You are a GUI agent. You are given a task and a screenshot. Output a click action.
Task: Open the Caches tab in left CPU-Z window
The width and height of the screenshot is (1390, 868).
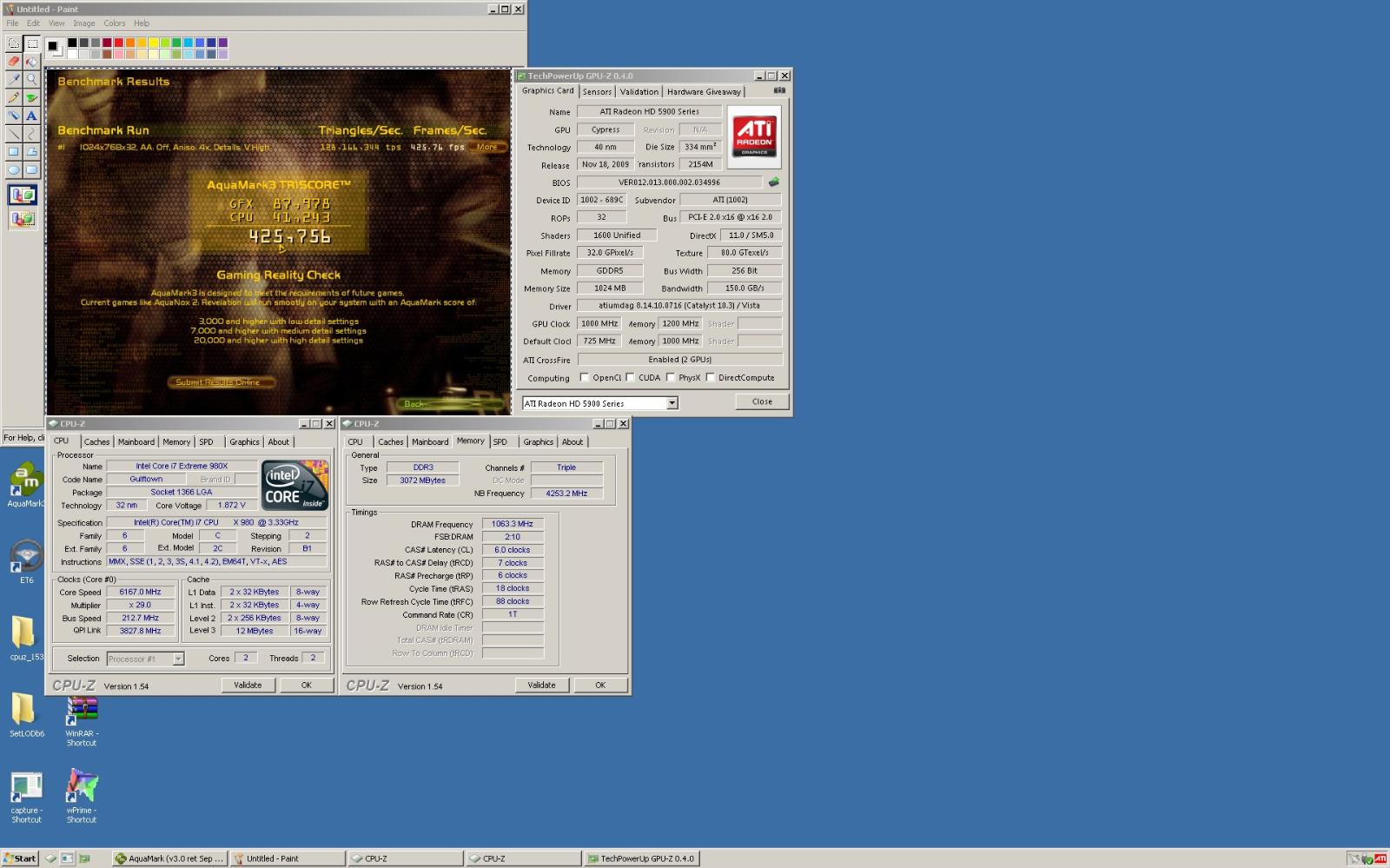pyautogui.click(x=96, y=442)
